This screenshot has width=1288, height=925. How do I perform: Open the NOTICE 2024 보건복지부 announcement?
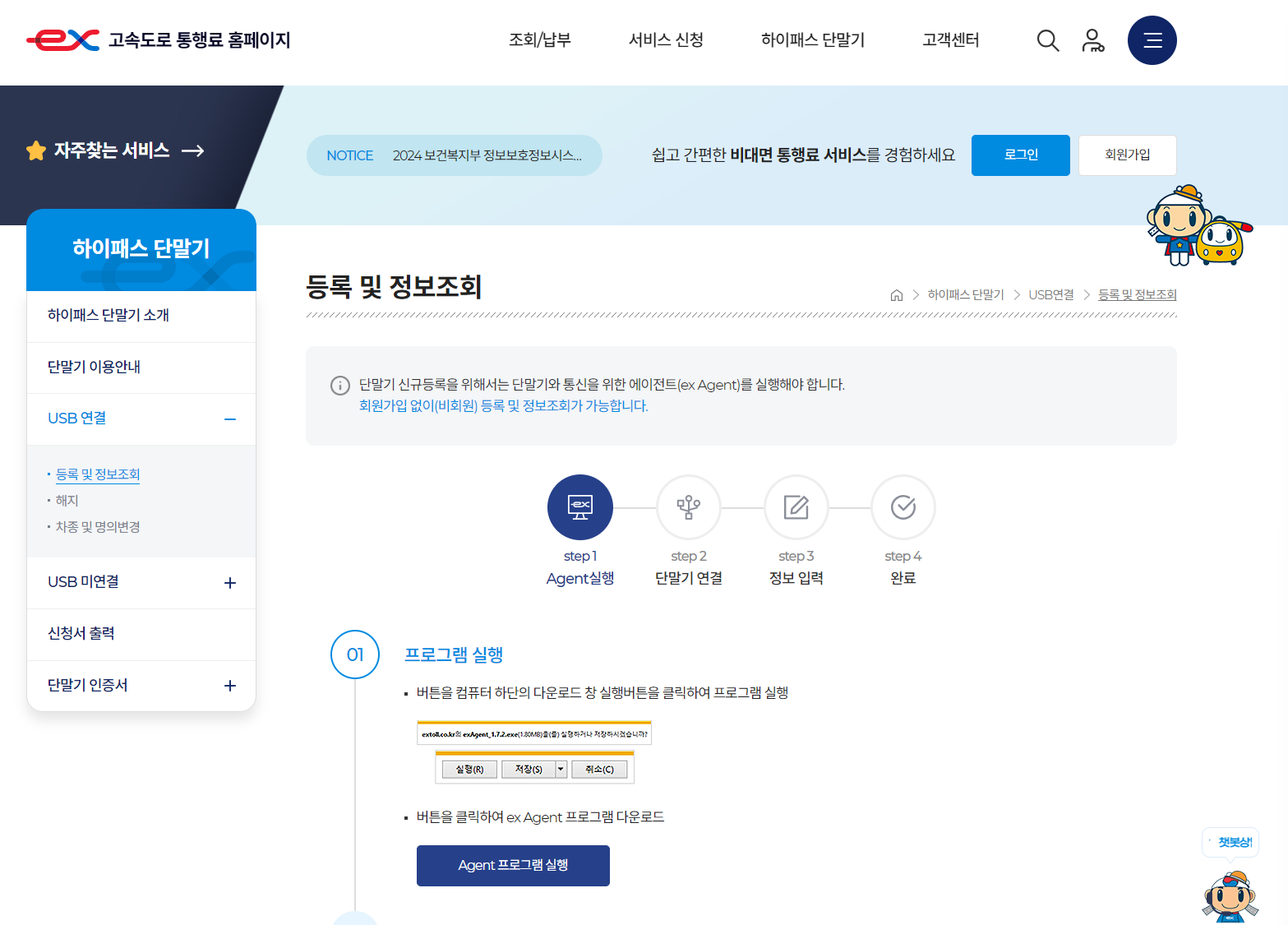[454, 155]
